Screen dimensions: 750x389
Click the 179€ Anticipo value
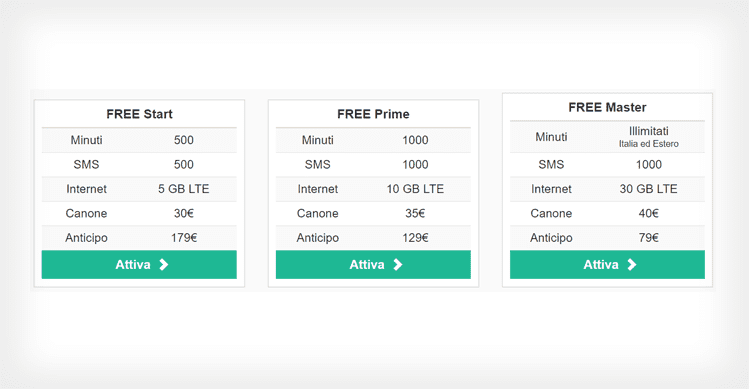[x=184, y=238]
